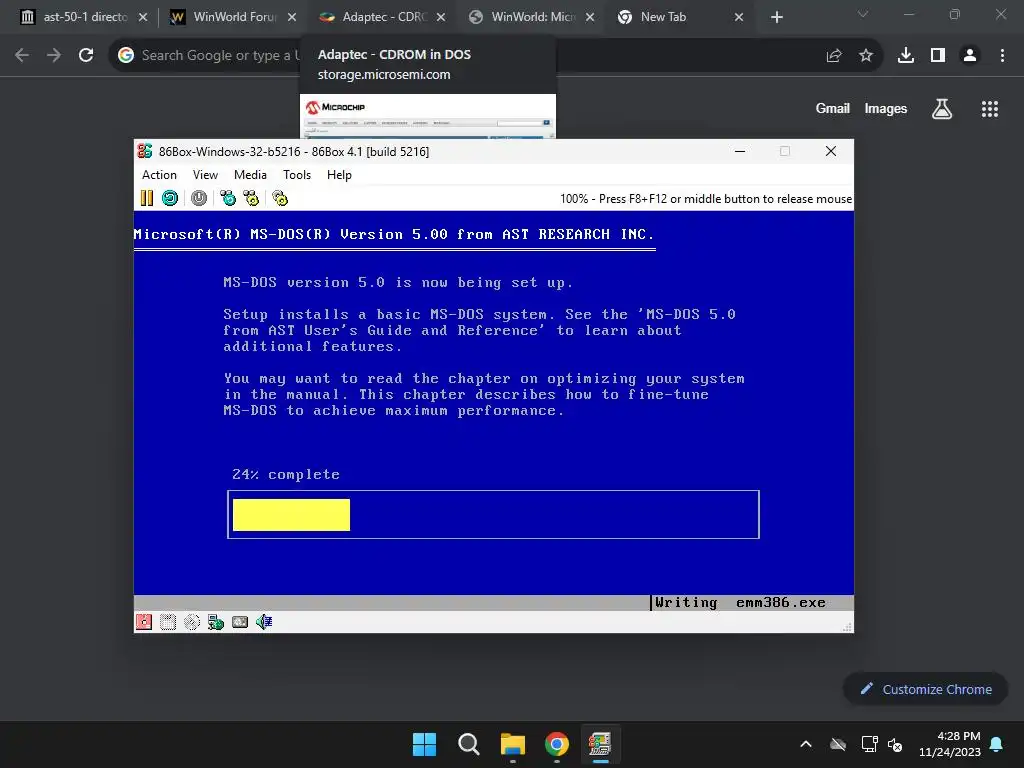The image size is (1024, 768).
Task: Close the ast-50-1 directory tab
Action: click(x=143, y=18)
